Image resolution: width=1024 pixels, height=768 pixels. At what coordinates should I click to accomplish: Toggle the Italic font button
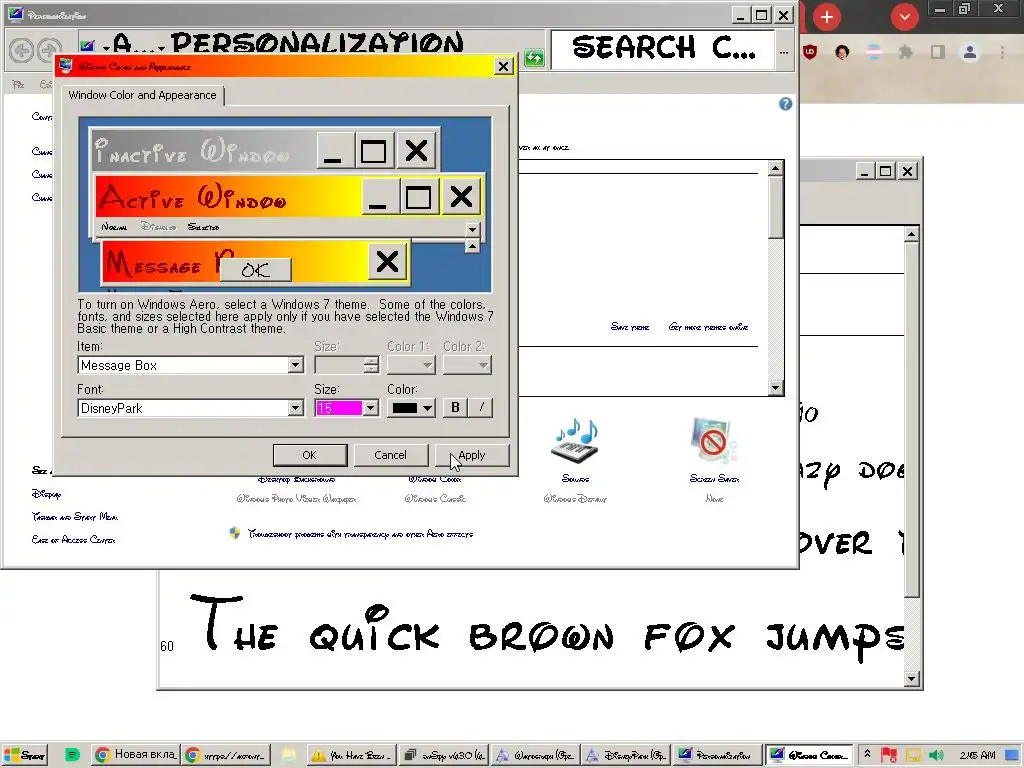point(481,408)
